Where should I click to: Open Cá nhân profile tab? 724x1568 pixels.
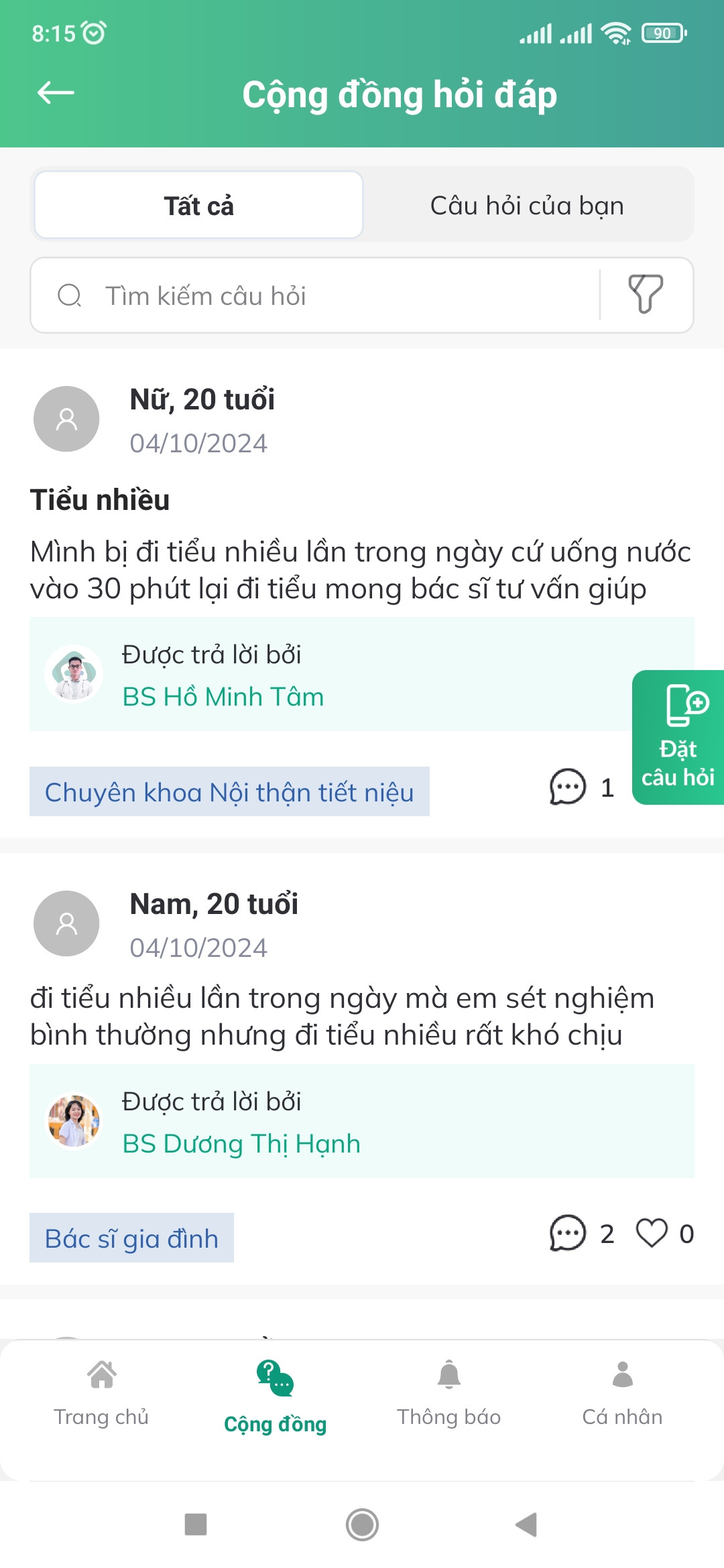pyautogui.click(x=622, y=1394)
